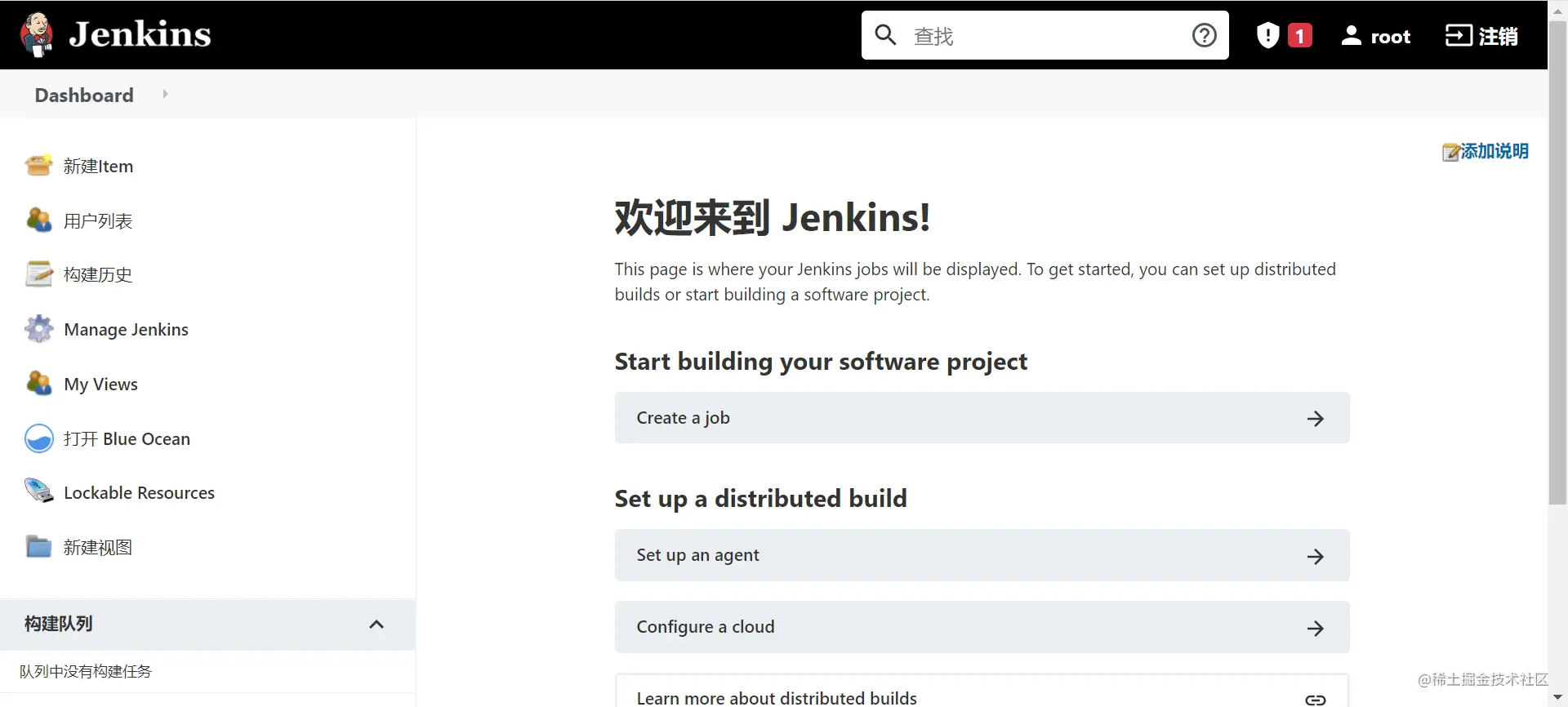Click the Set up a distributed build heading
Viewport: 1568px width, 707px height.
point(760,499)
